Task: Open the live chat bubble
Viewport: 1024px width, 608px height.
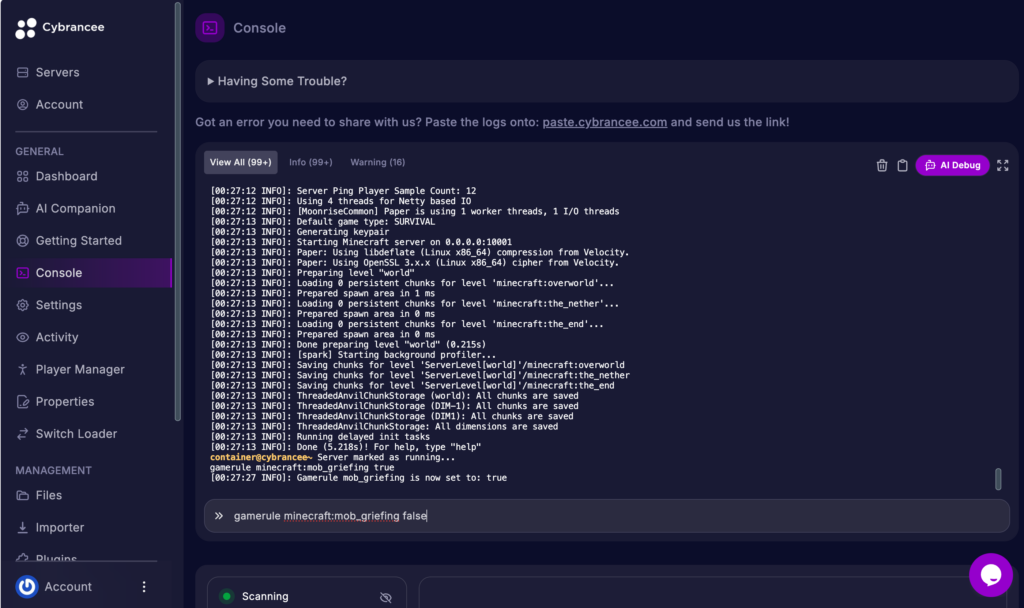Action: [x=991, y=575]
